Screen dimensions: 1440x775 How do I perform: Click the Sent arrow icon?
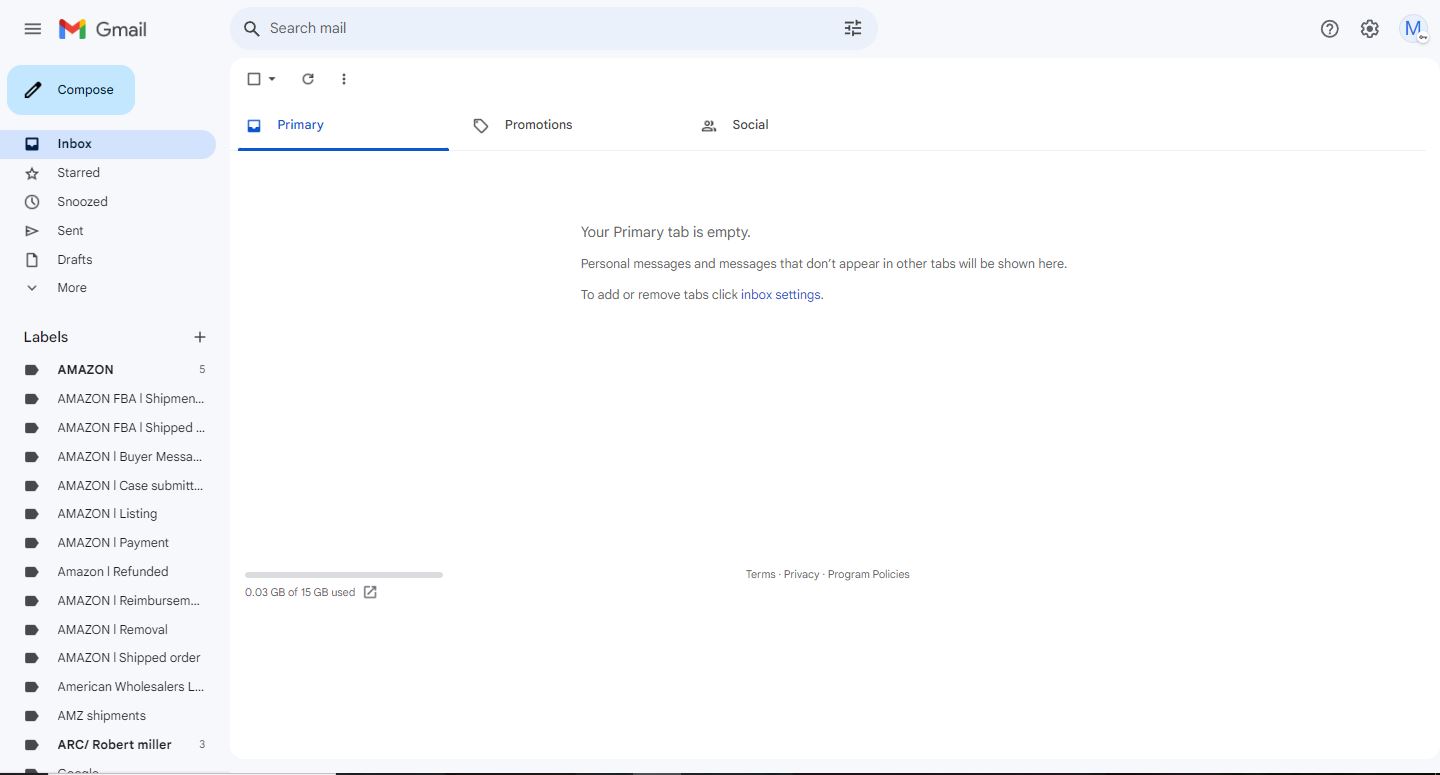32,231
